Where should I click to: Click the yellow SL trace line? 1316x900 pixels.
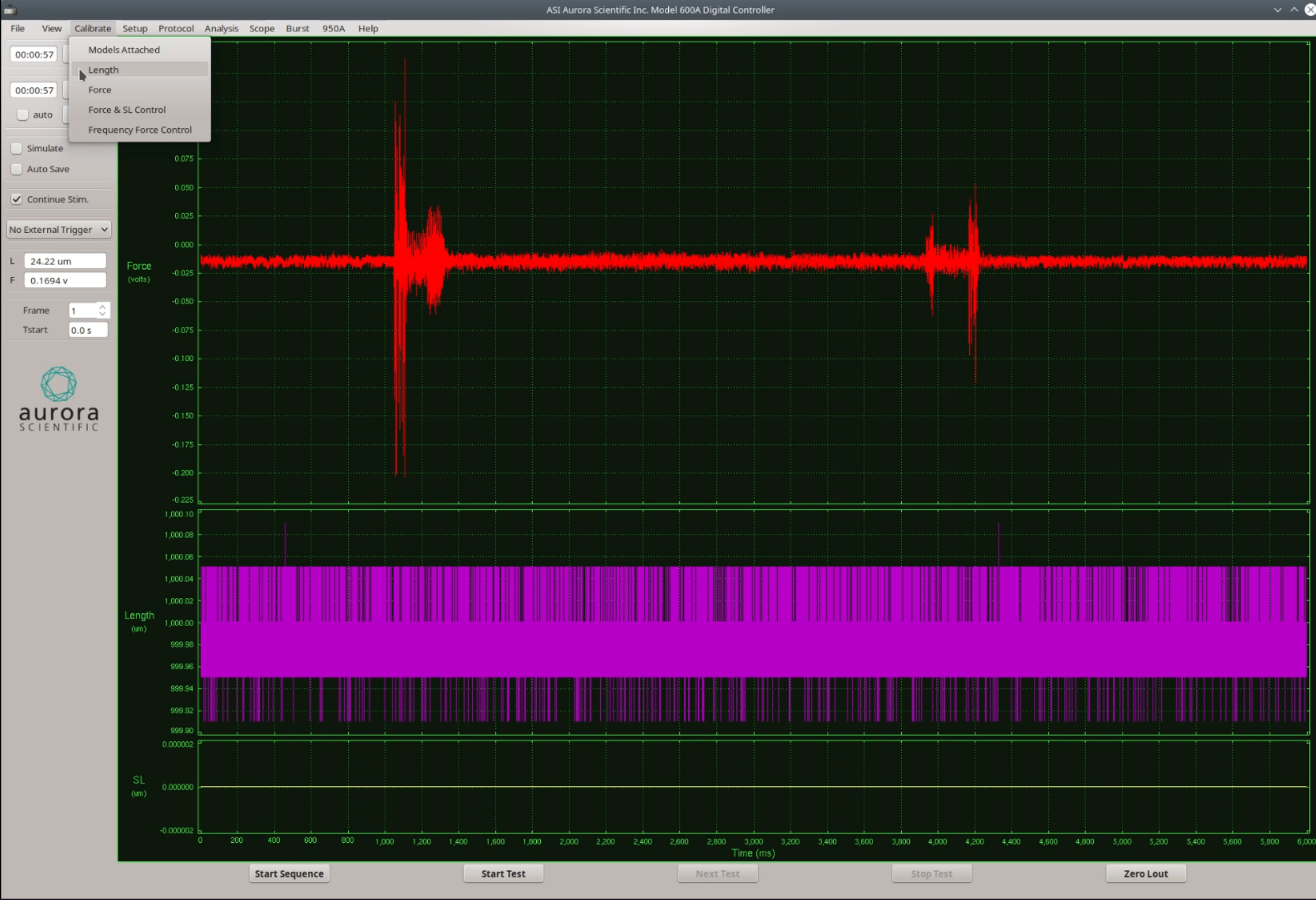(753, 787)
